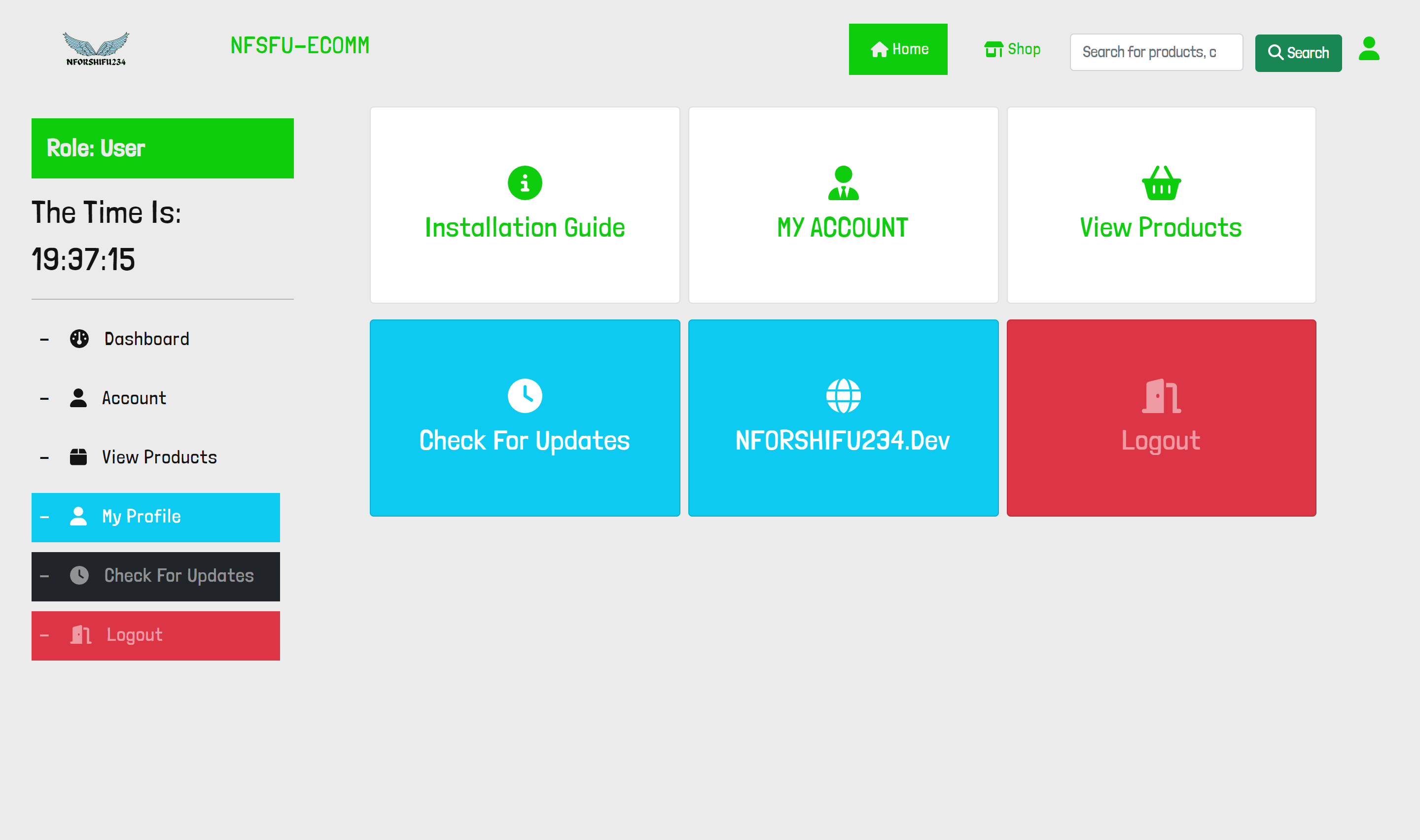1420x840 pixels.
Task: Expand the Account sidebar menu item
Action: click(x=133, y=398)
